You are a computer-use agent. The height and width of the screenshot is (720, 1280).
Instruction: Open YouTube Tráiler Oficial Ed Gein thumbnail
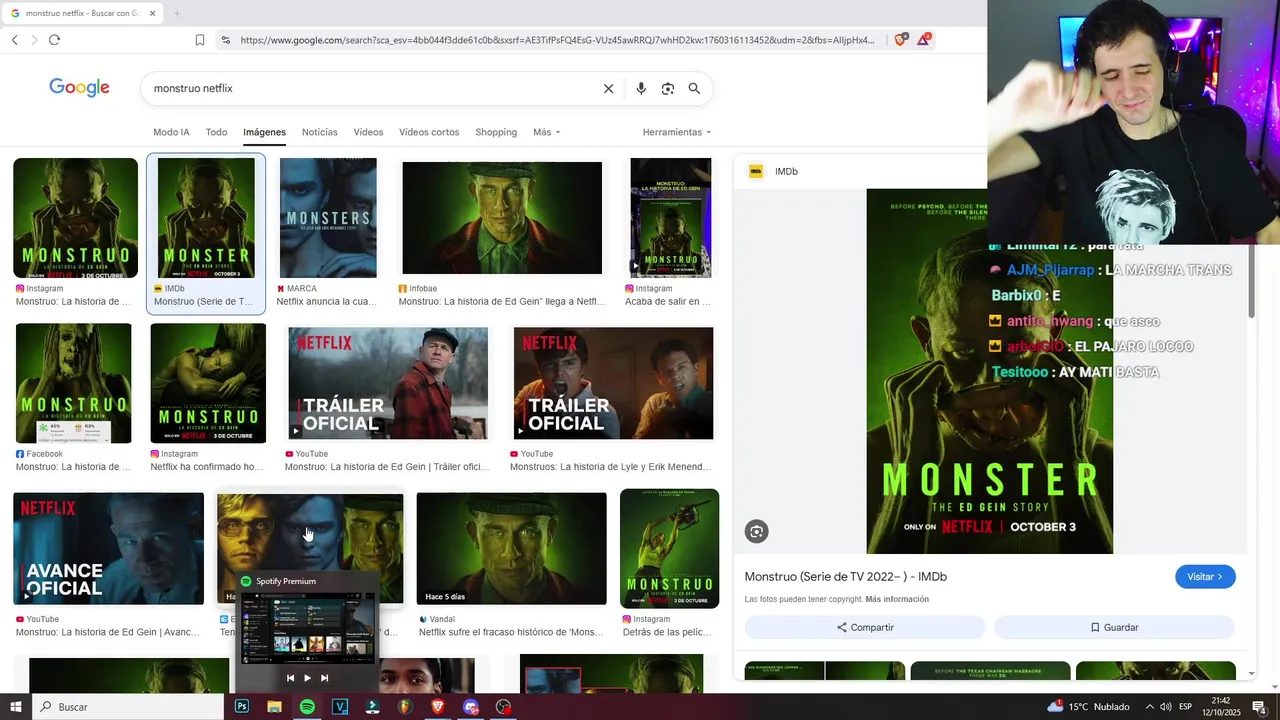point(388,383)
